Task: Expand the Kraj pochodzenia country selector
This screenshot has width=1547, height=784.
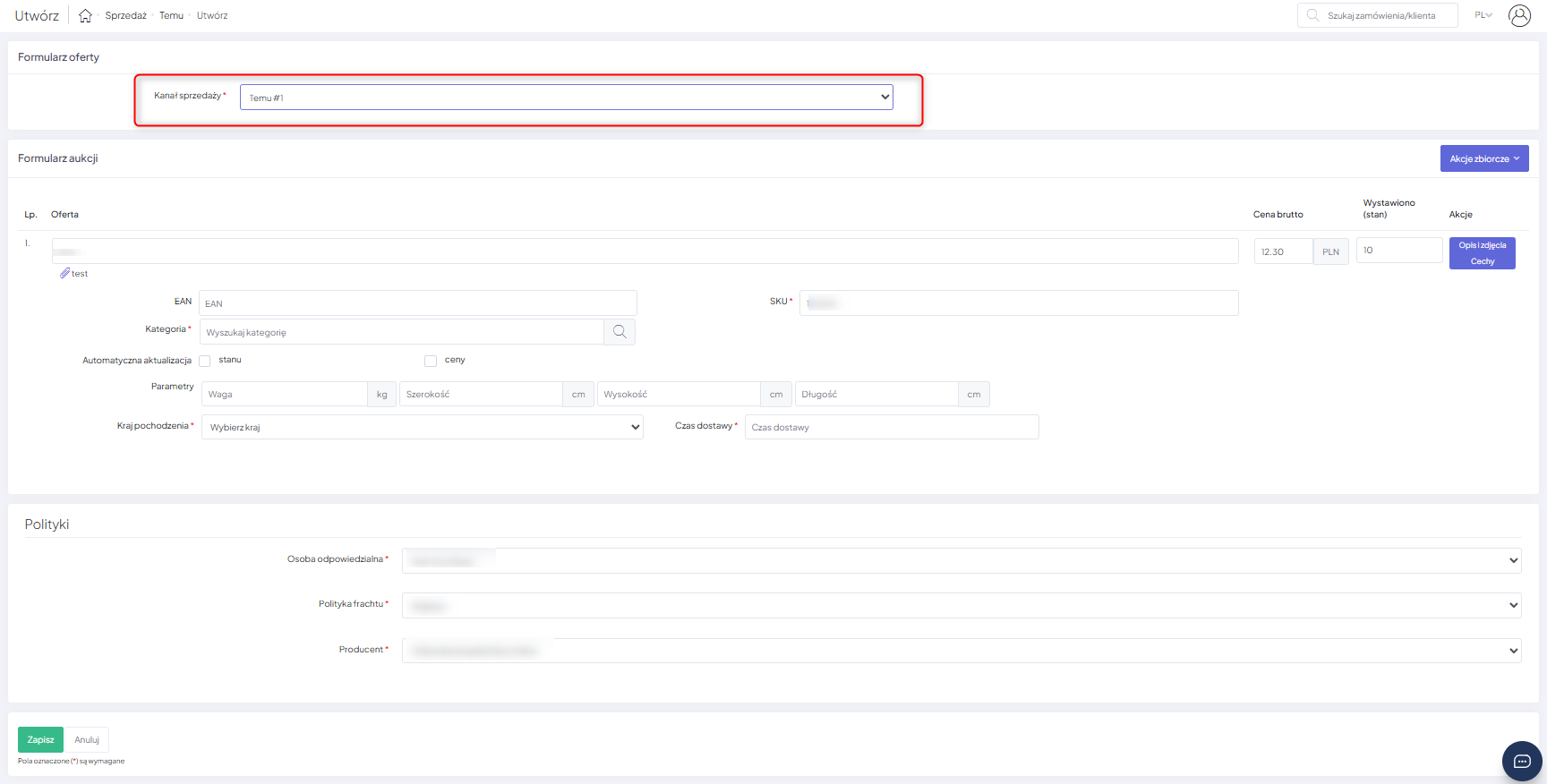Action: pyautogui.click(x=422, y=427)
